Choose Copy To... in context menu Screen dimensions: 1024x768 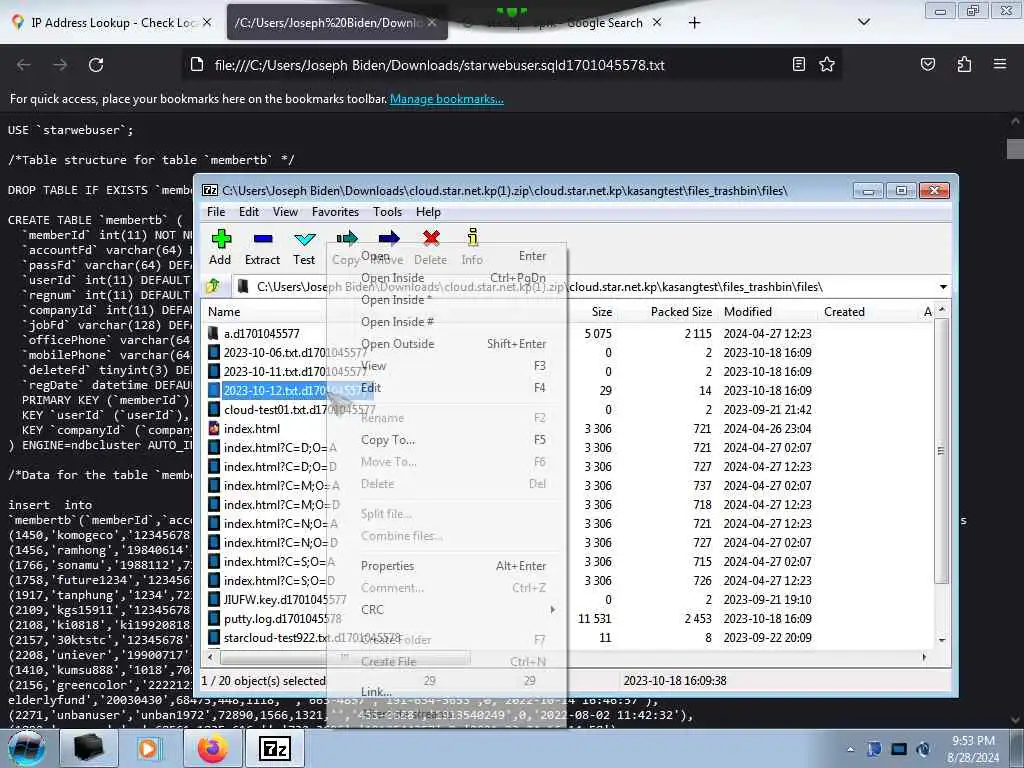[447, 440]
